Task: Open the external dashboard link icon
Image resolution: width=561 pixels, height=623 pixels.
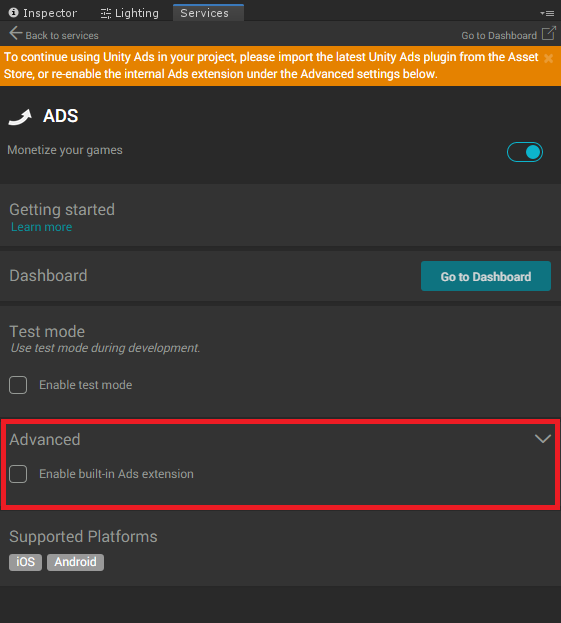Action: tap(548, 33)
